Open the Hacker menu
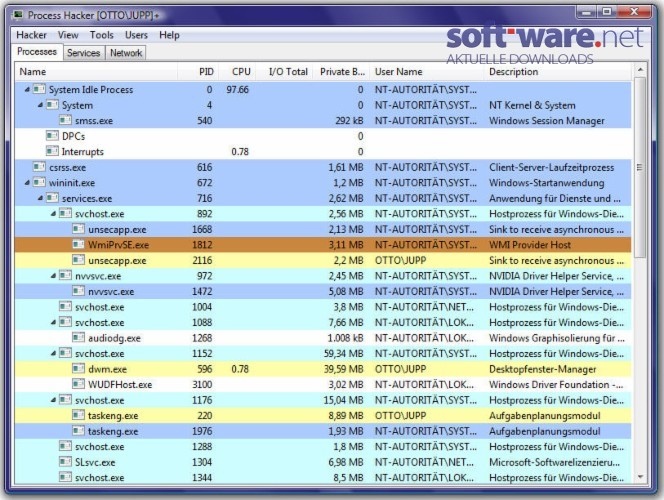 pyautogui.click(x=31, y=35)
